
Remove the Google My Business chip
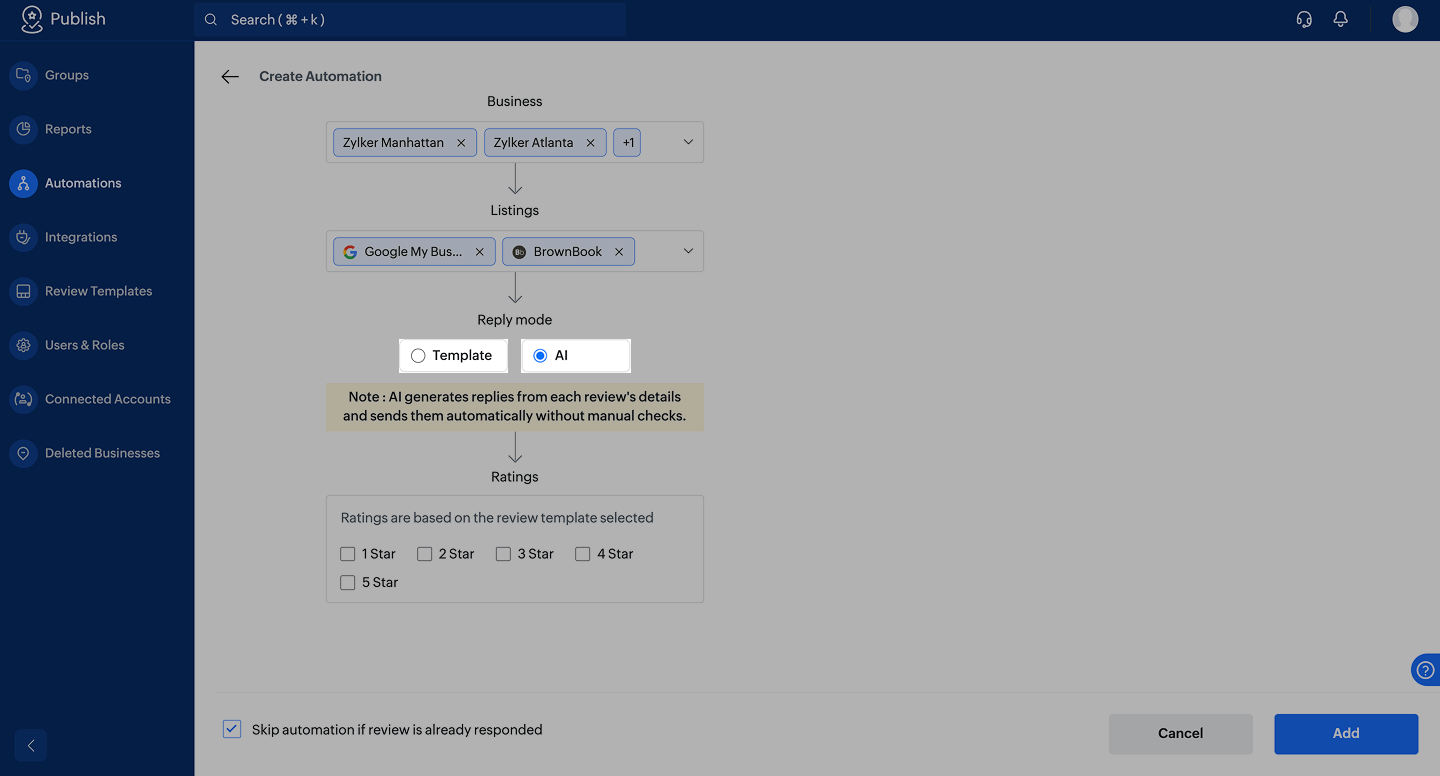[x=479, y=252]
